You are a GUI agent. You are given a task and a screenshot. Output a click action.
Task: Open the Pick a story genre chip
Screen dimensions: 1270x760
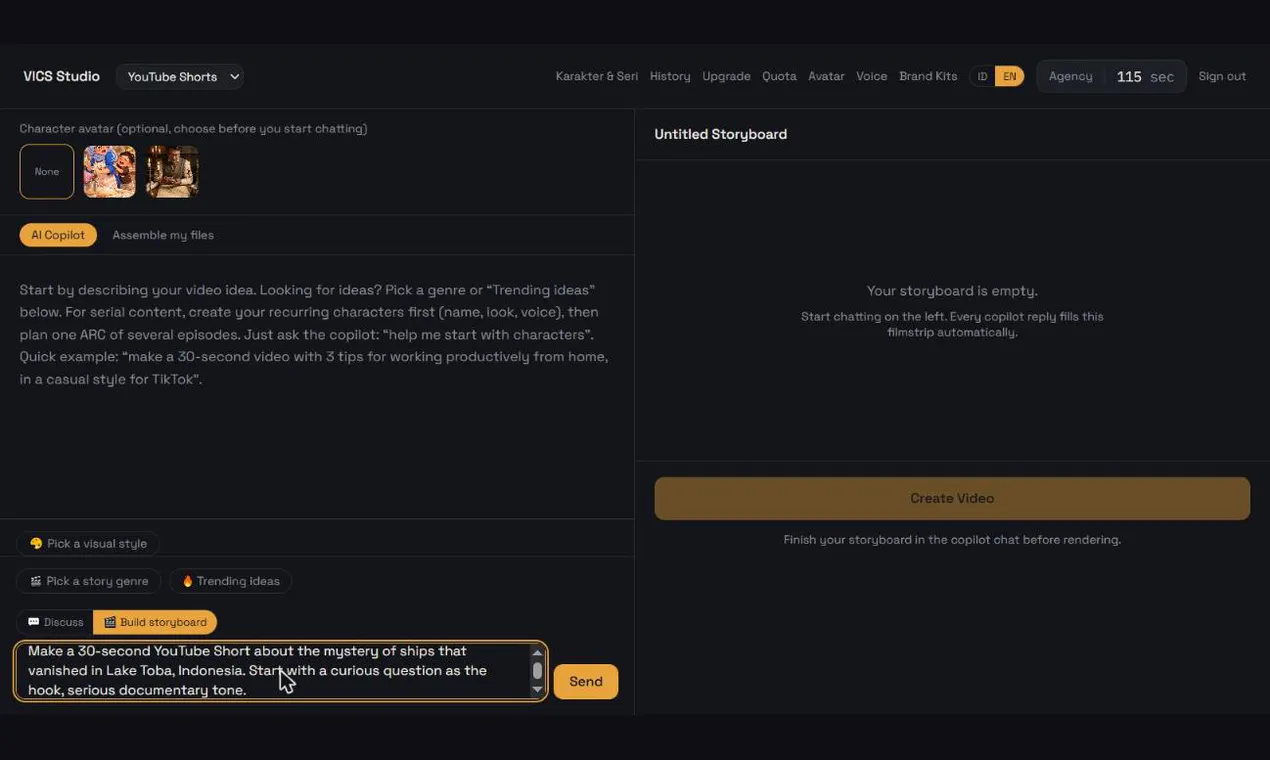(x=89, y=581)
